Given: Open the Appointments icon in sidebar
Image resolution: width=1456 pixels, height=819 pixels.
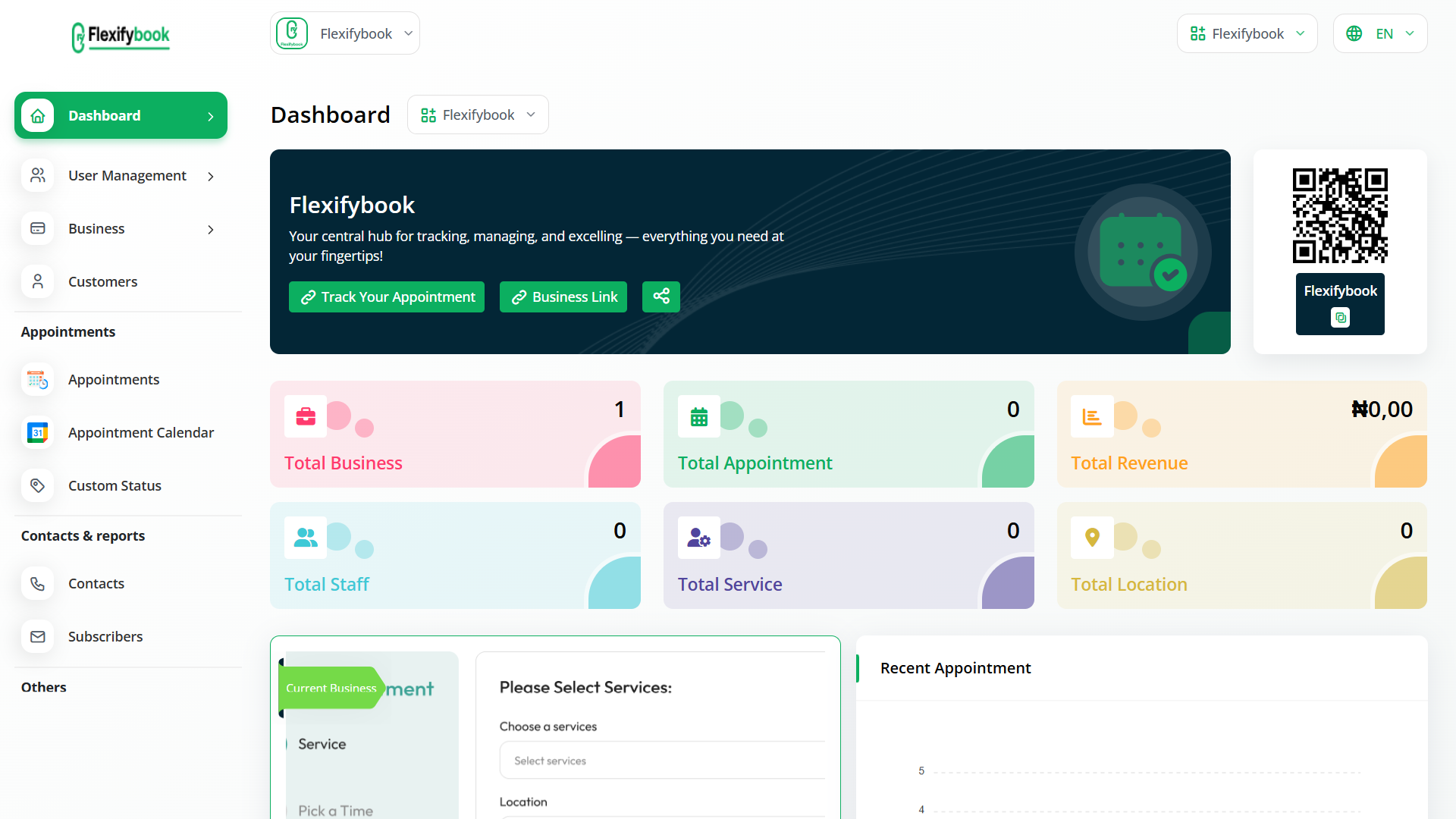Looking at the screenshot, I should 37,379.
